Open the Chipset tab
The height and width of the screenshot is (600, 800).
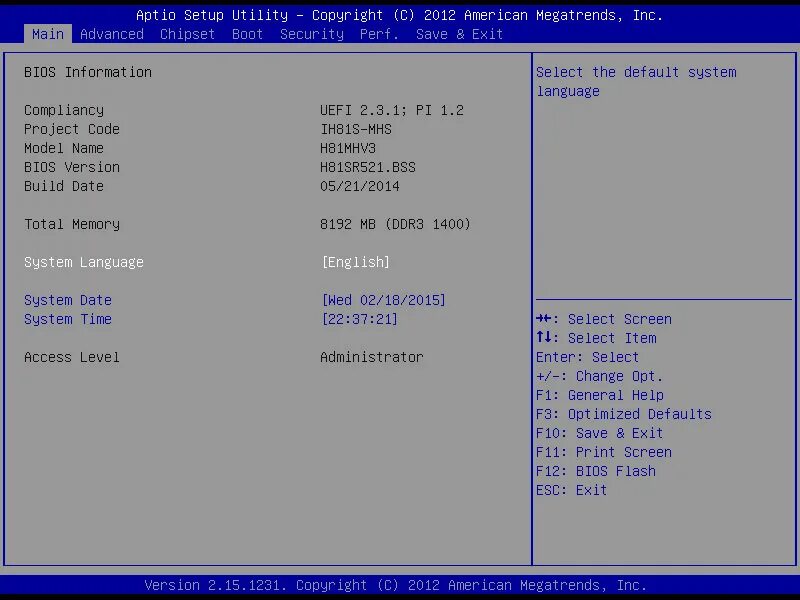pos(187,34)
